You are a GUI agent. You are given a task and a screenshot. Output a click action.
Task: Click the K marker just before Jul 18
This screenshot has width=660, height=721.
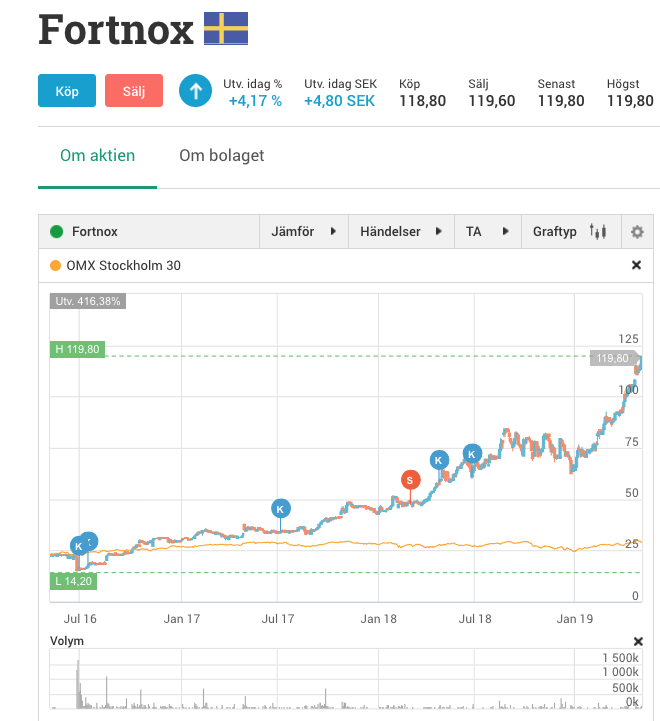[x=472, y=454]
